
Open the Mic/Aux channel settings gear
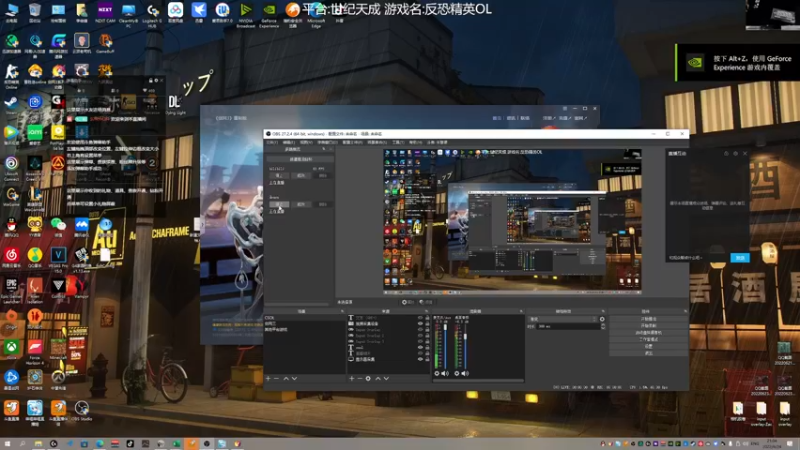437,373
